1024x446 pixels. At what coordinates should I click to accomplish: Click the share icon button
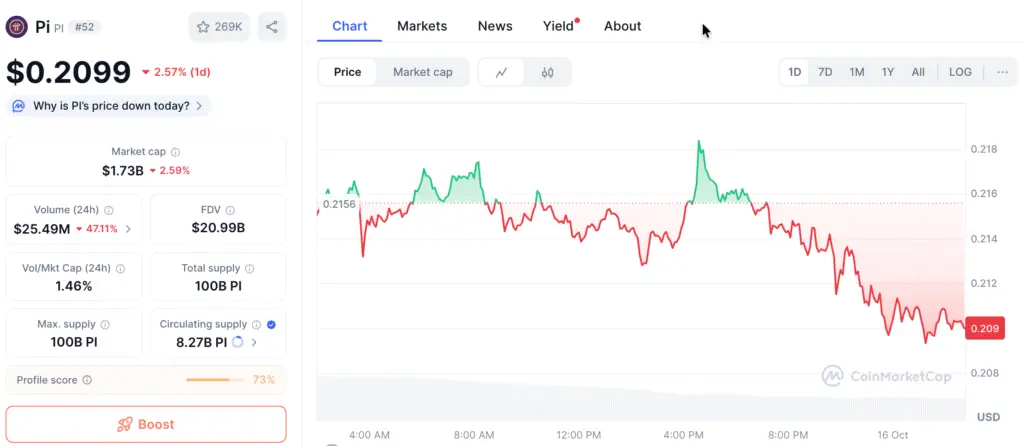(x=271, y=27)
